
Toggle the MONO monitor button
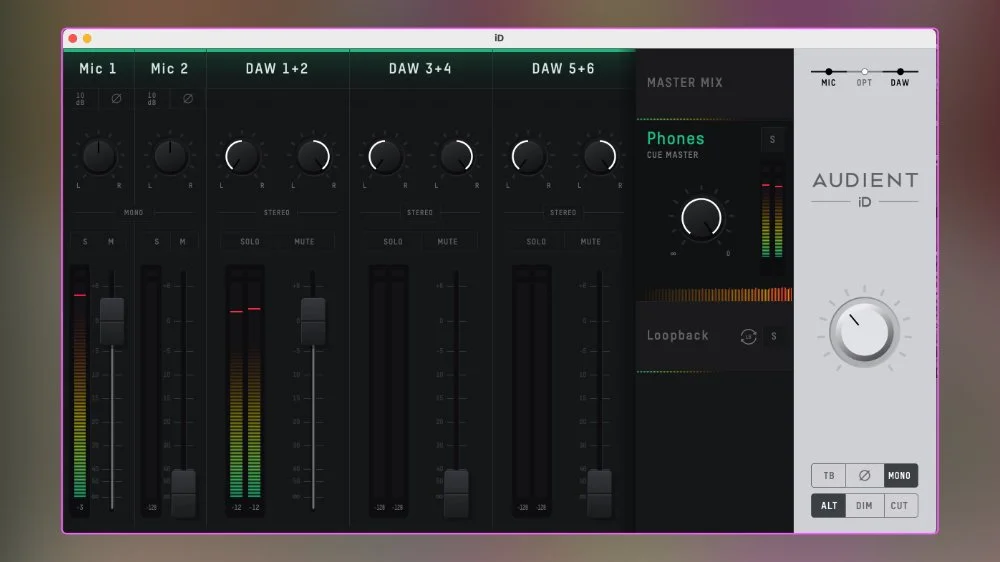[900, 476]
